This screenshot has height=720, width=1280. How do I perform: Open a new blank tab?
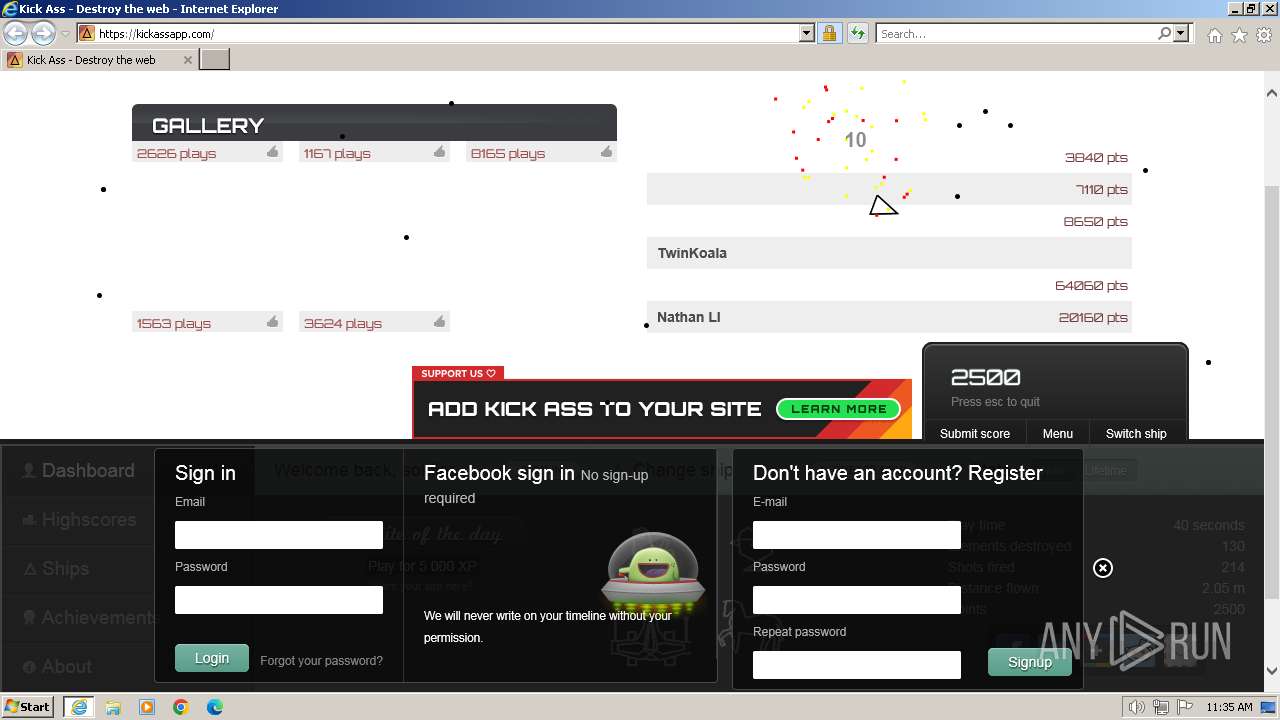coord(215,60)
